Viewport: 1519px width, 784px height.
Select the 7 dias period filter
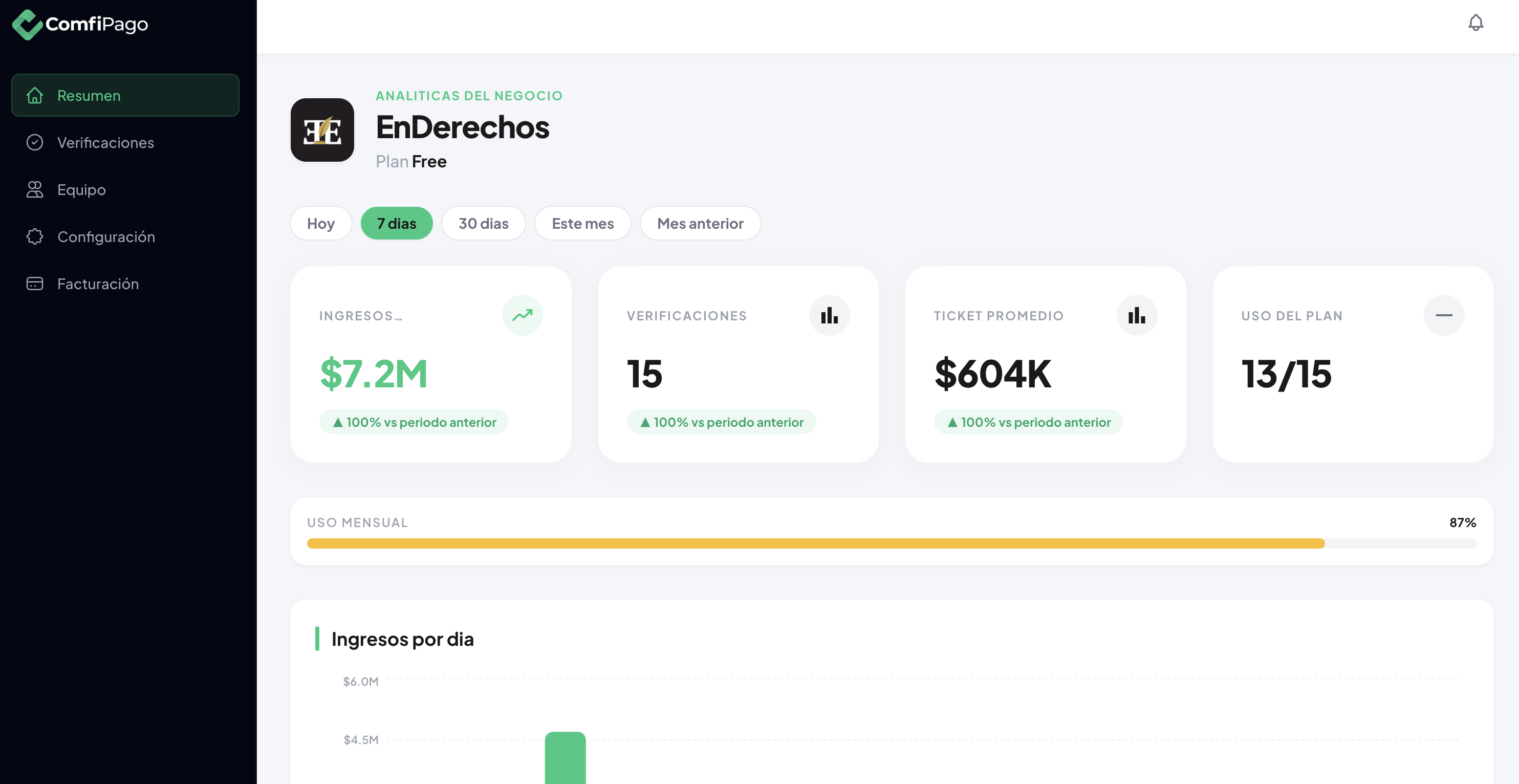[x=396, y=224]
